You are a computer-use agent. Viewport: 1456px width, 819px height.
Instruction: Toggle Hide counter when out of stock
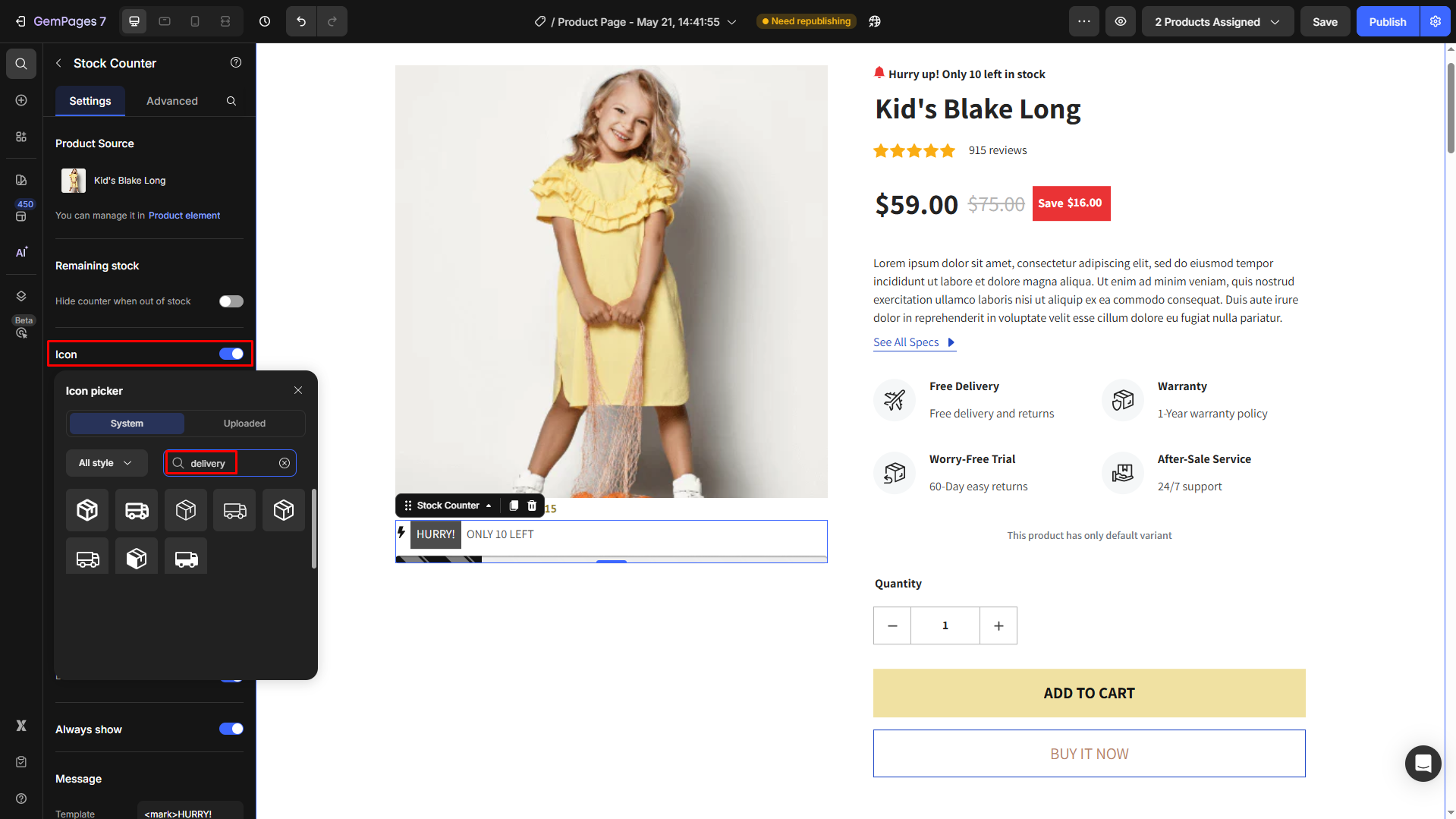click(x=231, y=301)
